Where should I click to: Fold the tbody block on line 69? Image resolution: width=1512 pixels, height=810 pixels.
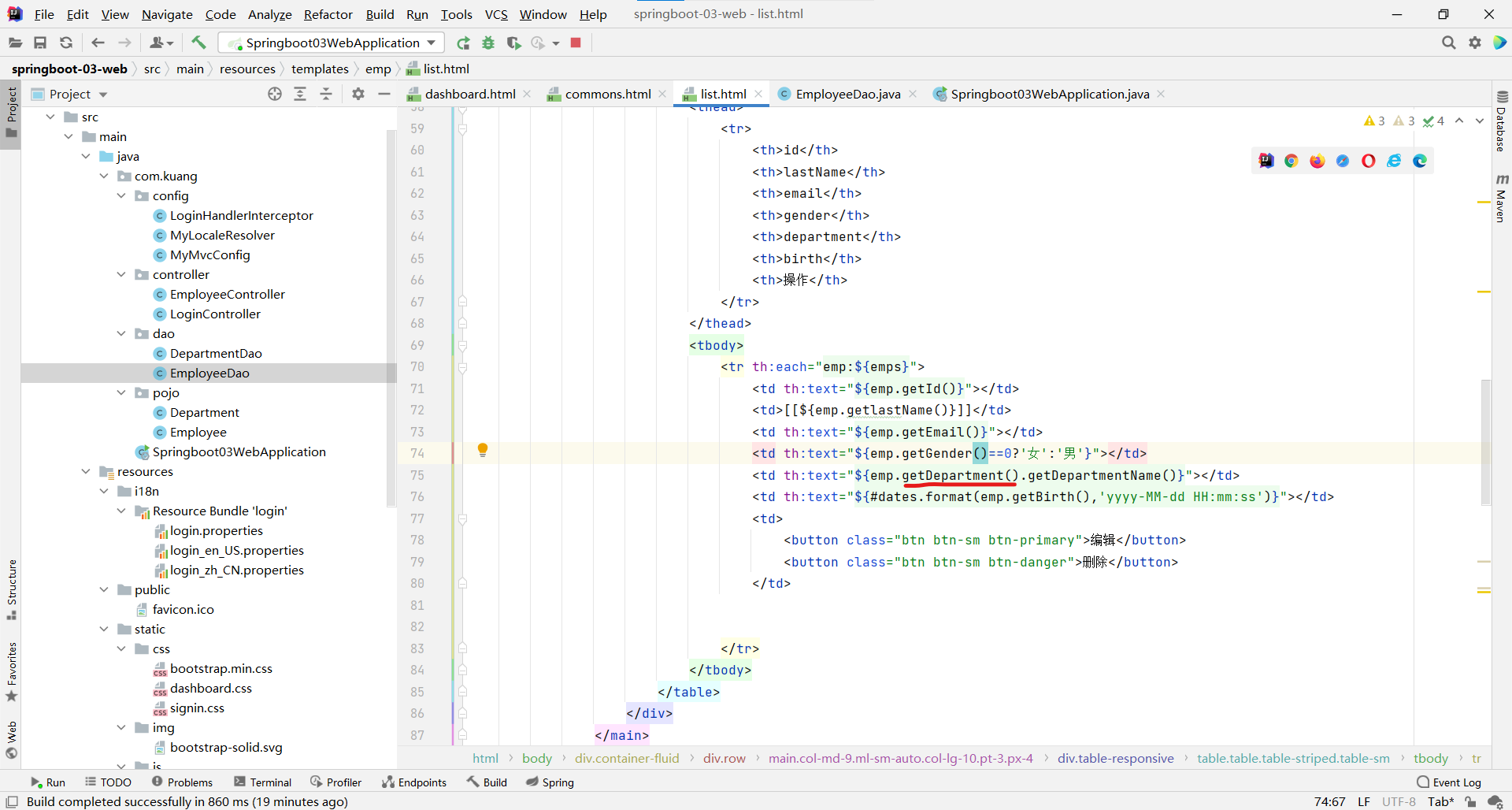pyautogui.click(x=463, y=345)
